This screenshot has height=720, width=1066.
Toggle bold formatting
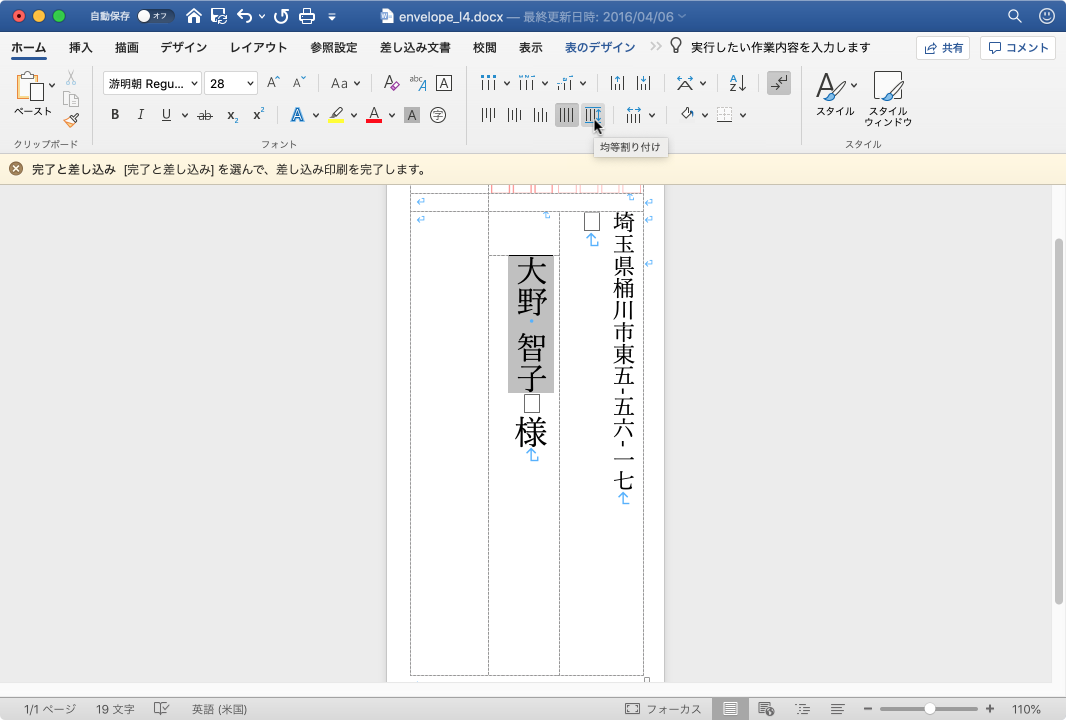coord(115,115)
